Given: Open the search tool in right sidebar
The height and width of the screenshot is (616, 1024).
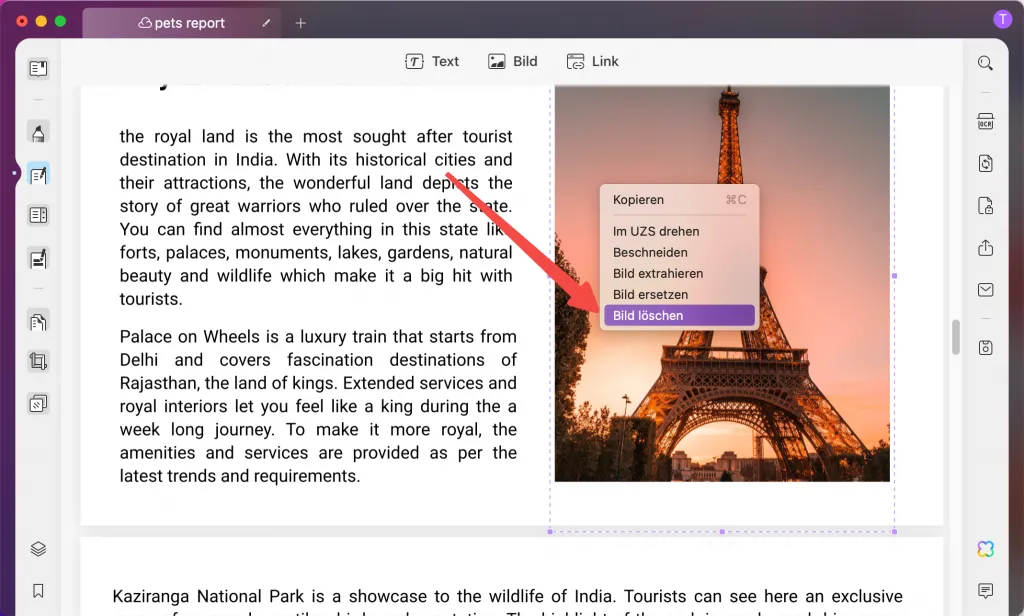Looking at the screenshot, I should point(985,62).
